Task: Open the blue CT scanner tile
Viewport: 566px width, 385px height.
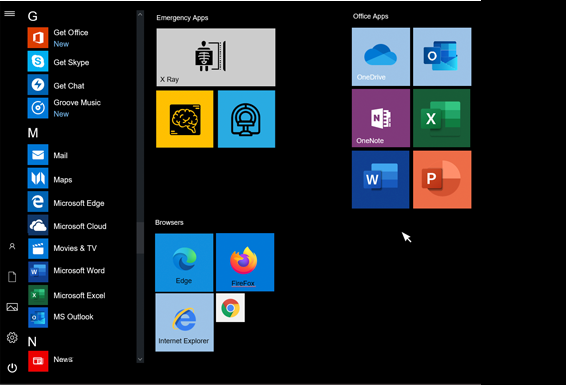Action: [x=247, y=119]
